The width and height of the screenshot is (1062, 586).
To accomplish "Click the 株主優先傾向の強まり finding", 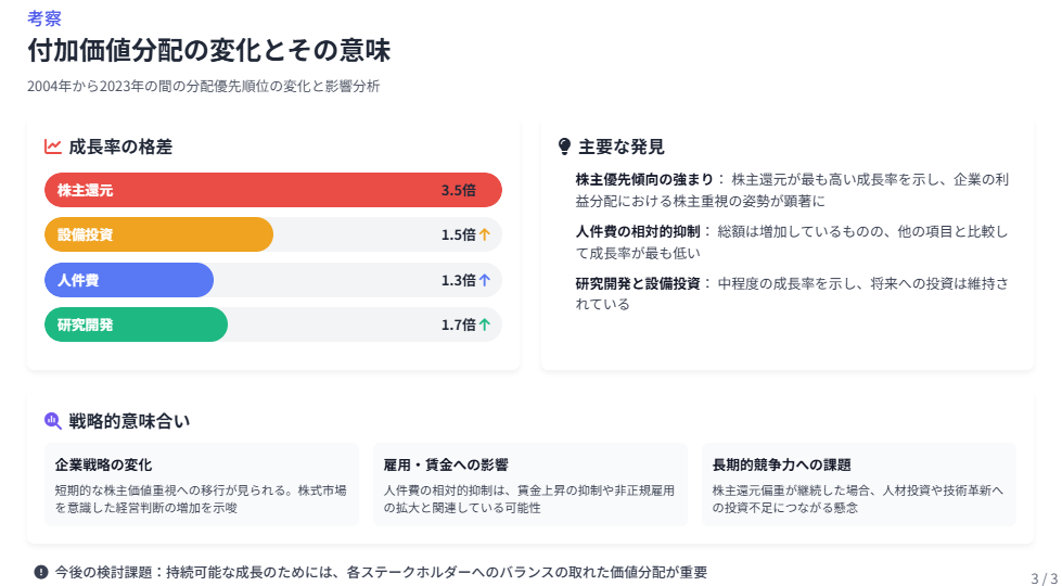I will [x=644, y=180].
